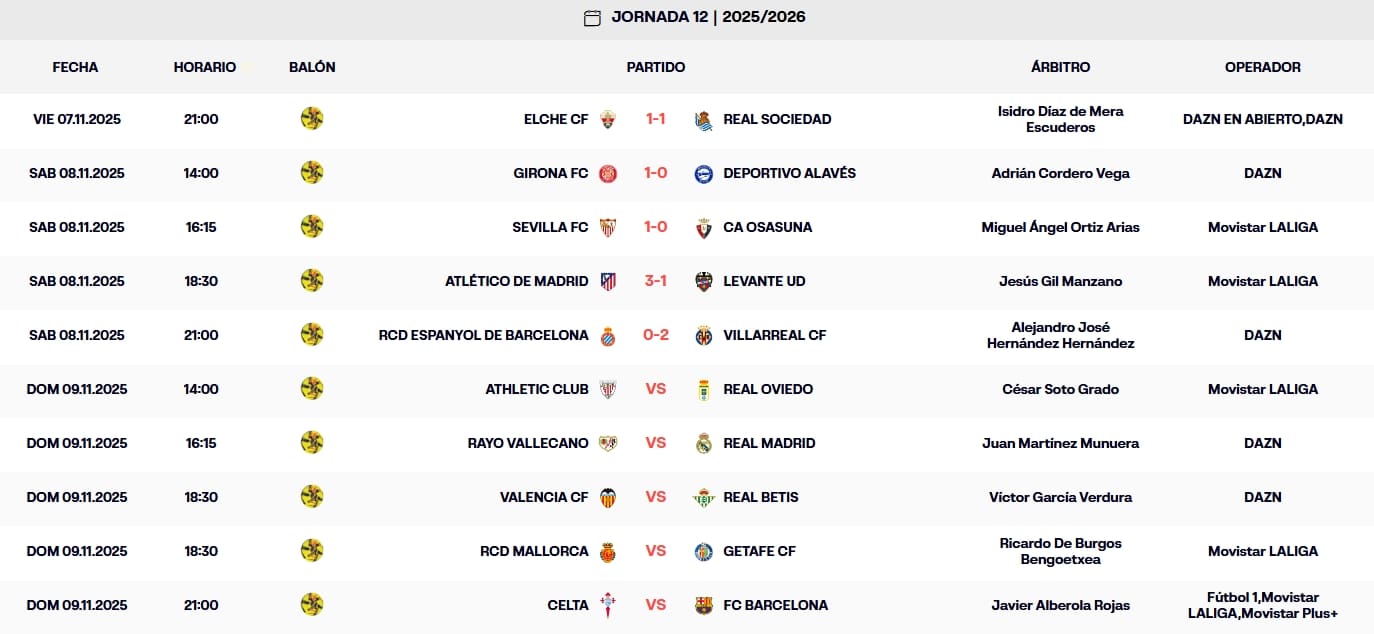
Task: Click the Elche CF club crest
Action: pyautogui.click(x=608, y=119)
